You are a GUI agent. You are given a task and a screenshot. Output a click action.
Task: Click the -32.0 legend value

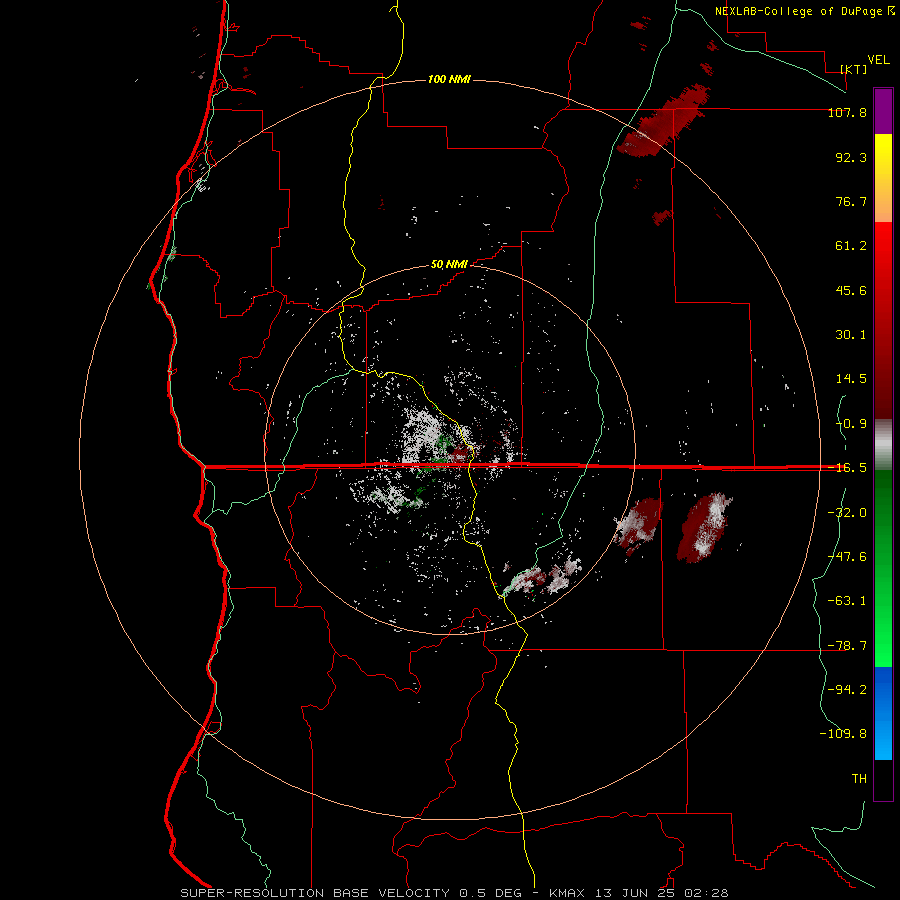(x=847, y=512)
